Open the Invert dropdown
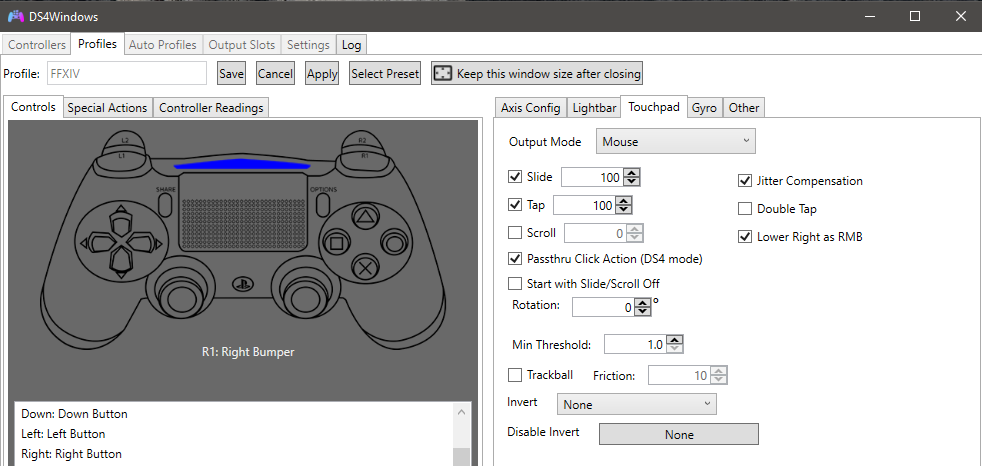Image resolution: width=982 pixels, height=466 pixels. pyautogui.click(x=636, y=405)
